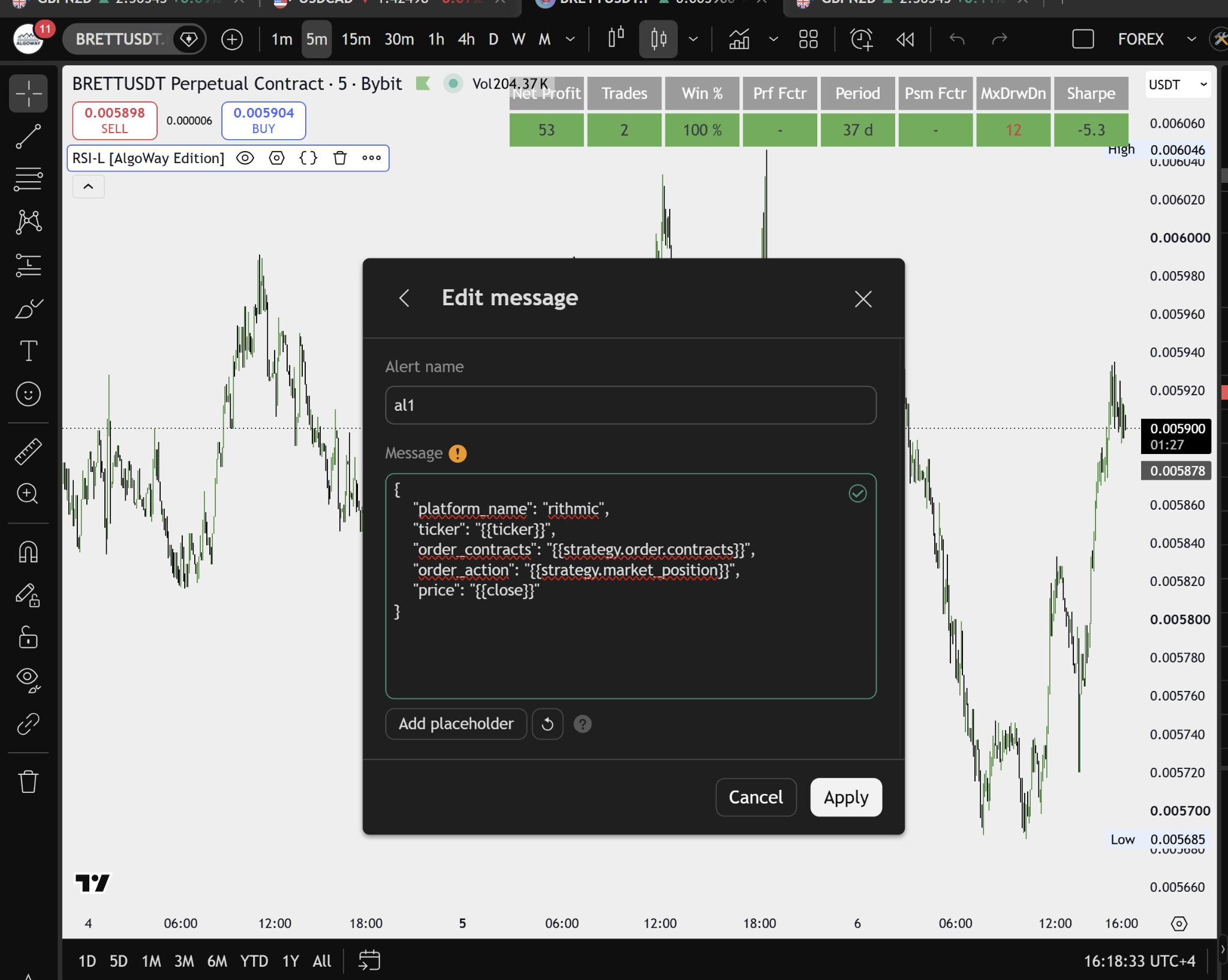Switch to the 1h timeframe

click(x=437, y=40)
